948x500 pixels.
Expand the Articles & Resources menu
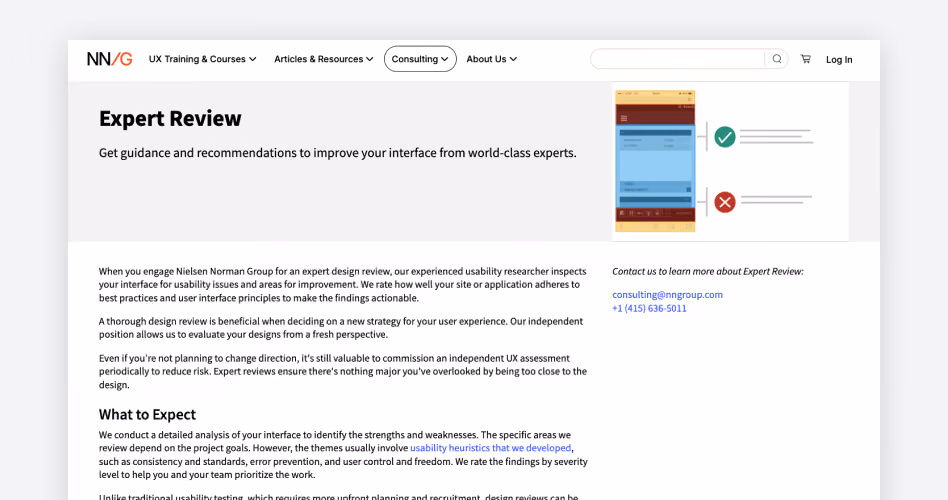tap(323, 59)
